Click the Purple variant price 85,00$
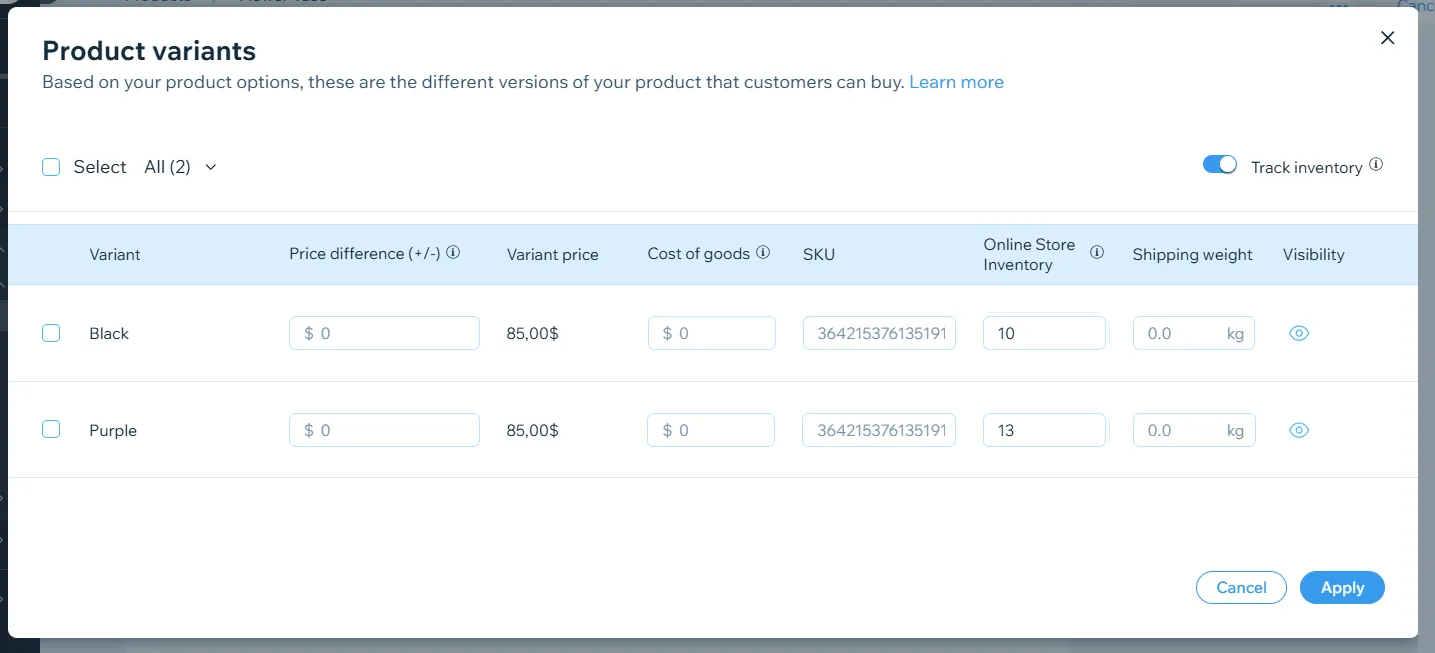 point(532,431)
